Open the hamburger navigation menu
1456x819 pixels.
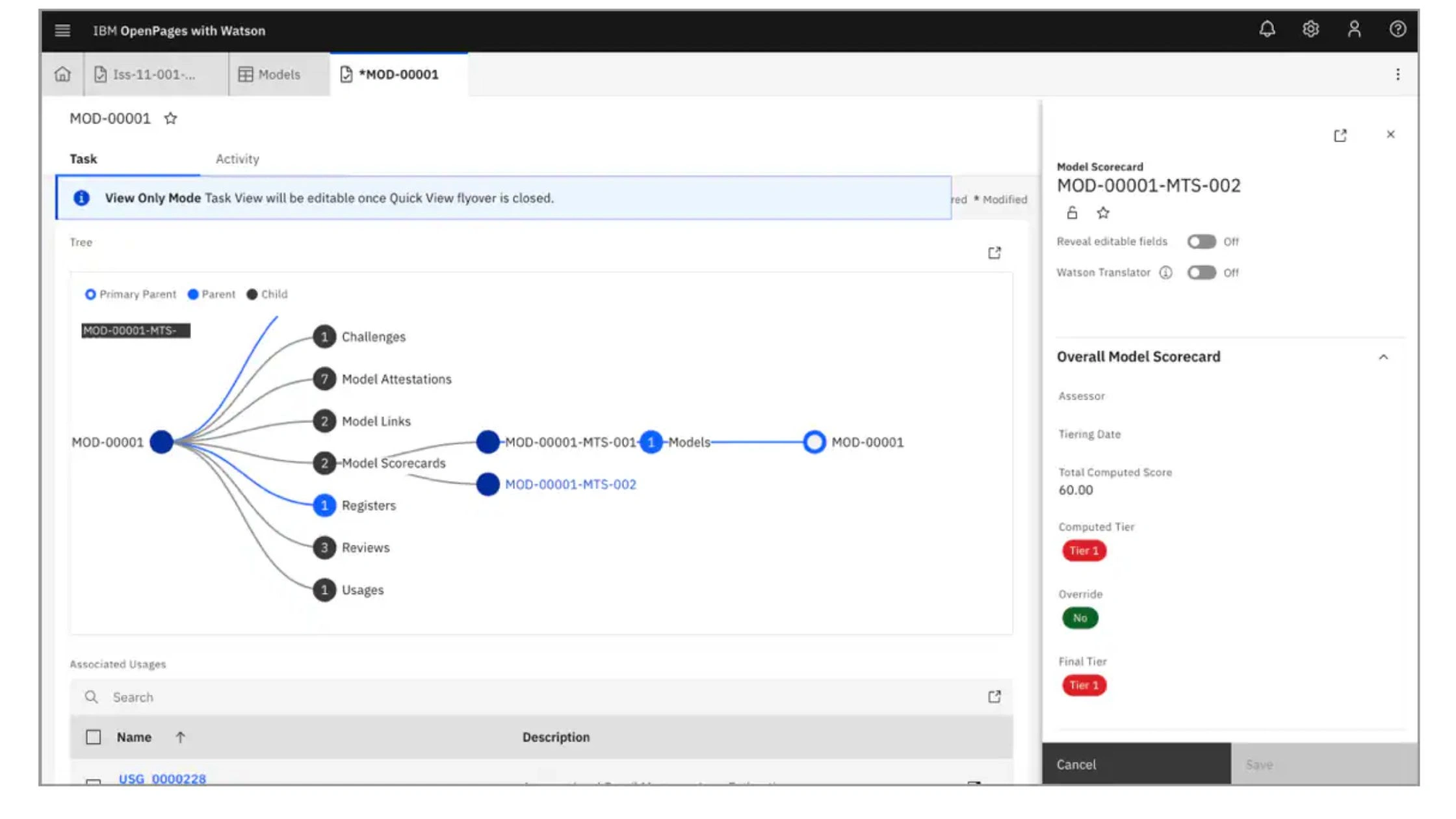point(62,31)
